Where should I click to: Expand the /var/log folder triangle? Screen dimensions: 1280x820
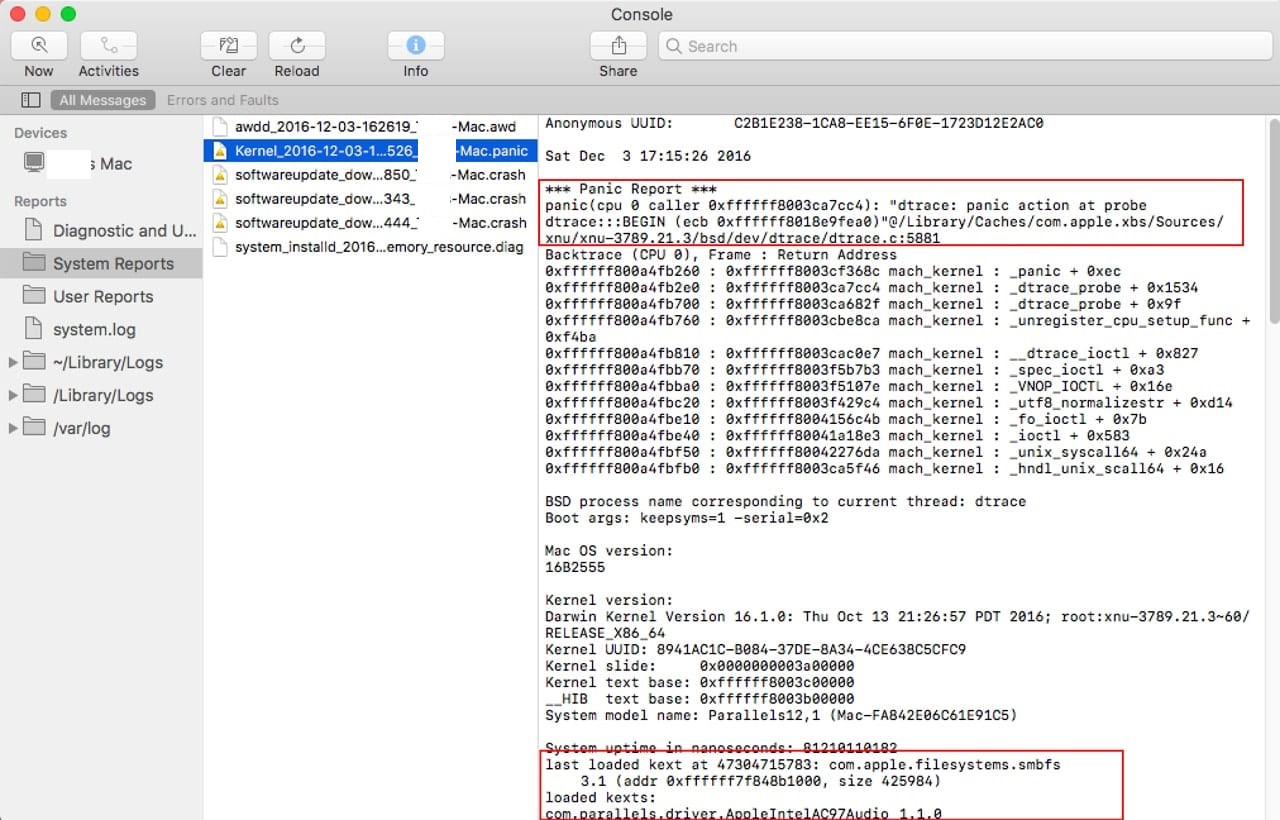13,428
